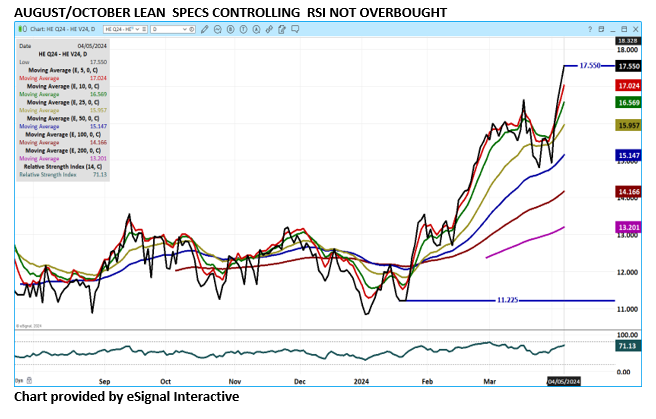
Task: Select the 11.225 support line label
Action: coord(511,300)
